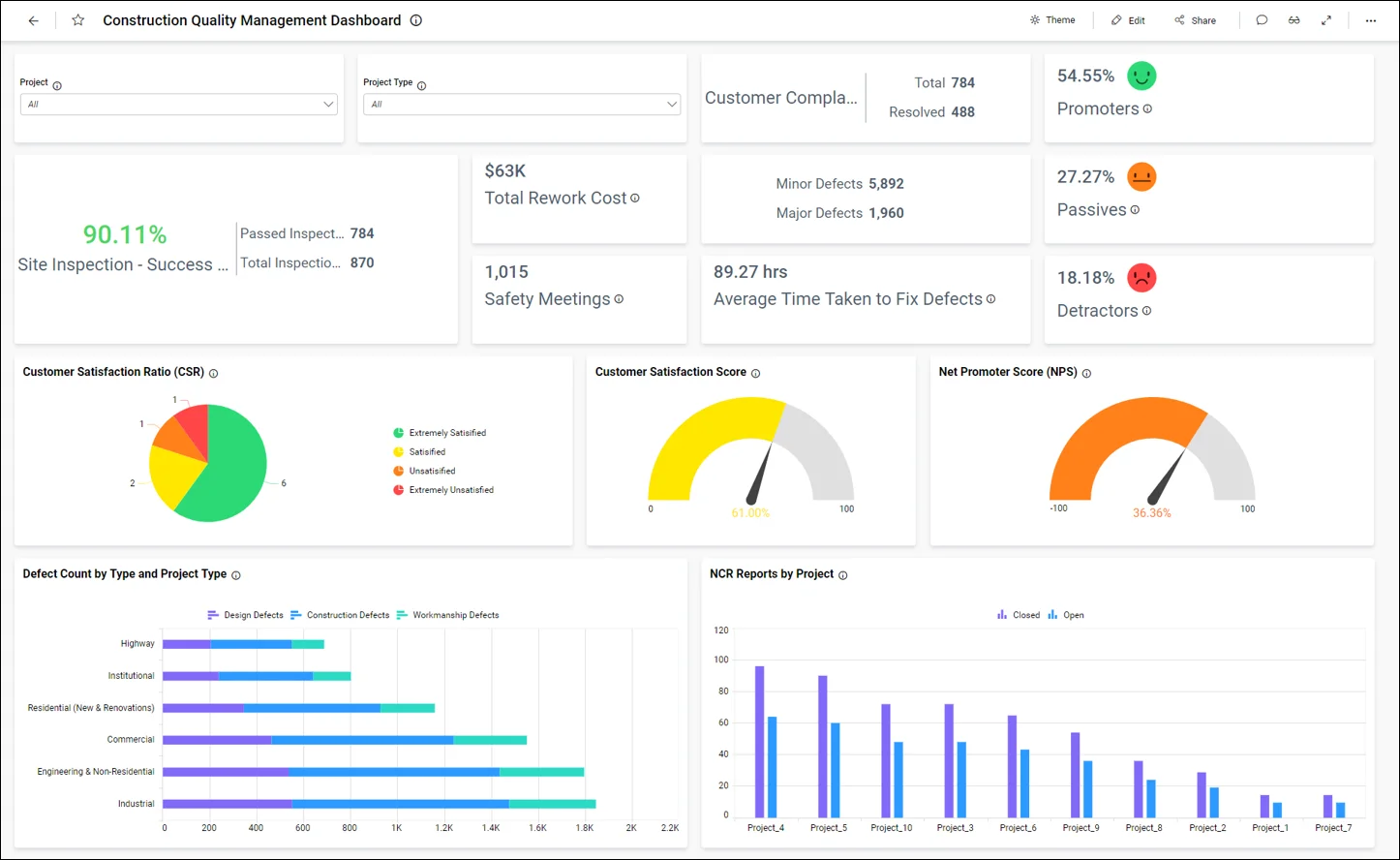Viewport: 1400px width, 860px height.
Task: Mark the dashboard as favorite with the star
Action: coord(78,20)
